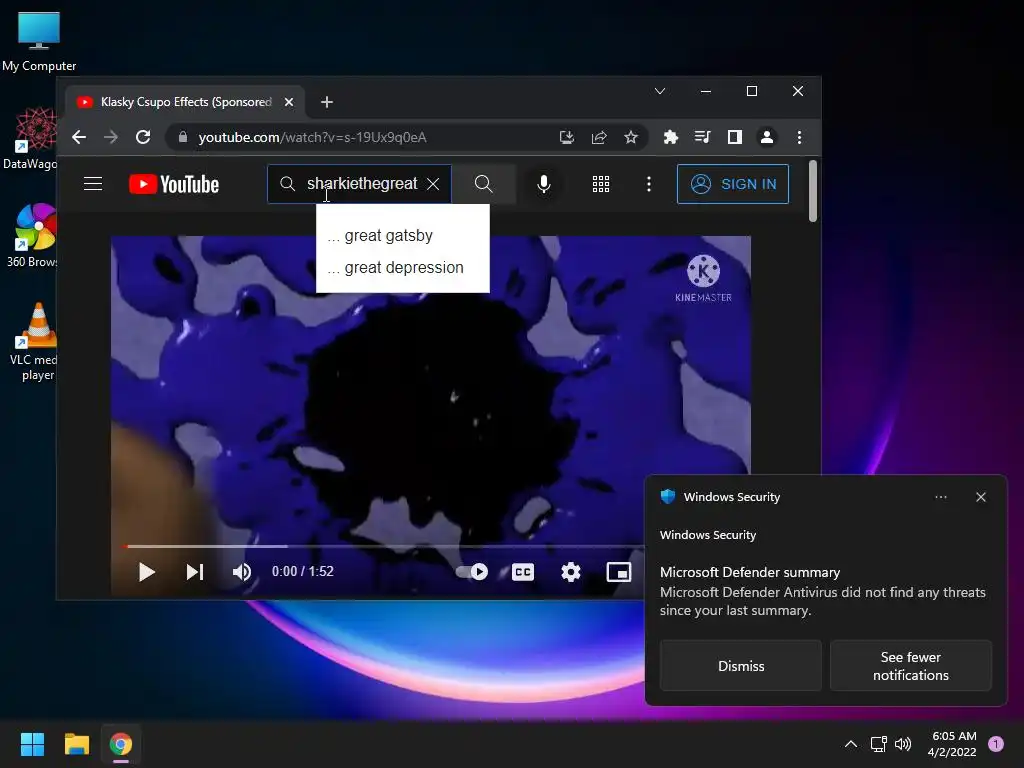Mute the video volume

pyautogui.click(x=242, y=572)
